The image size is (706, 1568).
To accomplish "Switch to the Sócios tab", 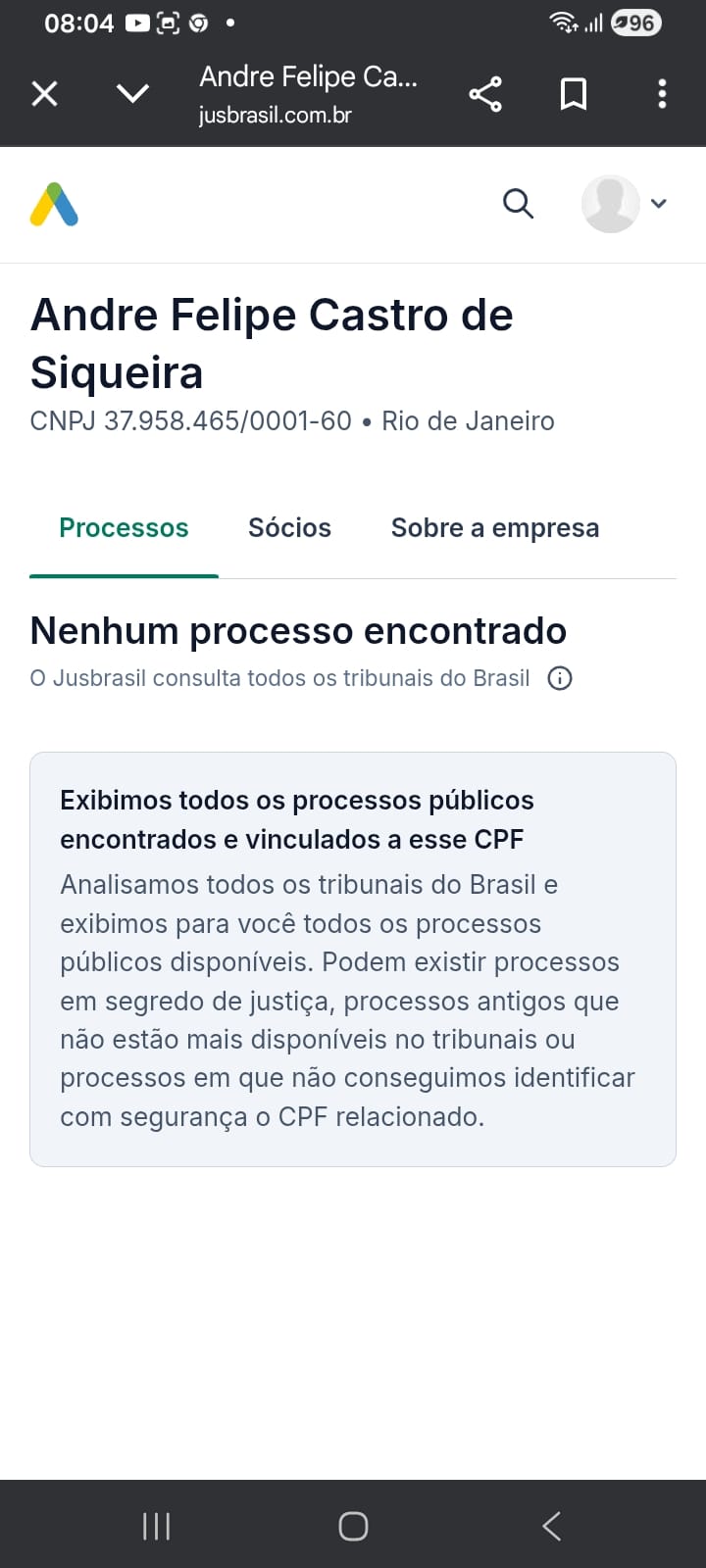I will pos(289,528).
